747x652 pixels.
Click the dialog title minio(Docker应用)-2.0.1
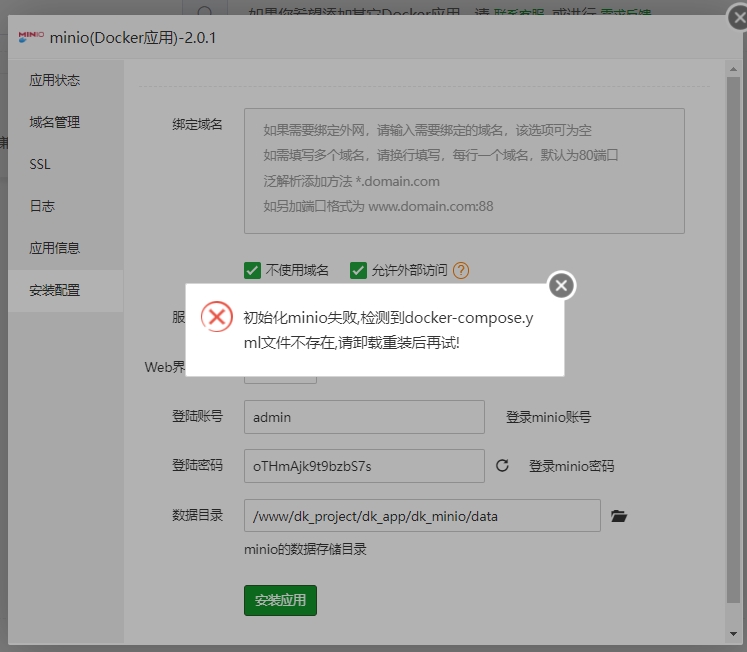click(x=133, y=38)
